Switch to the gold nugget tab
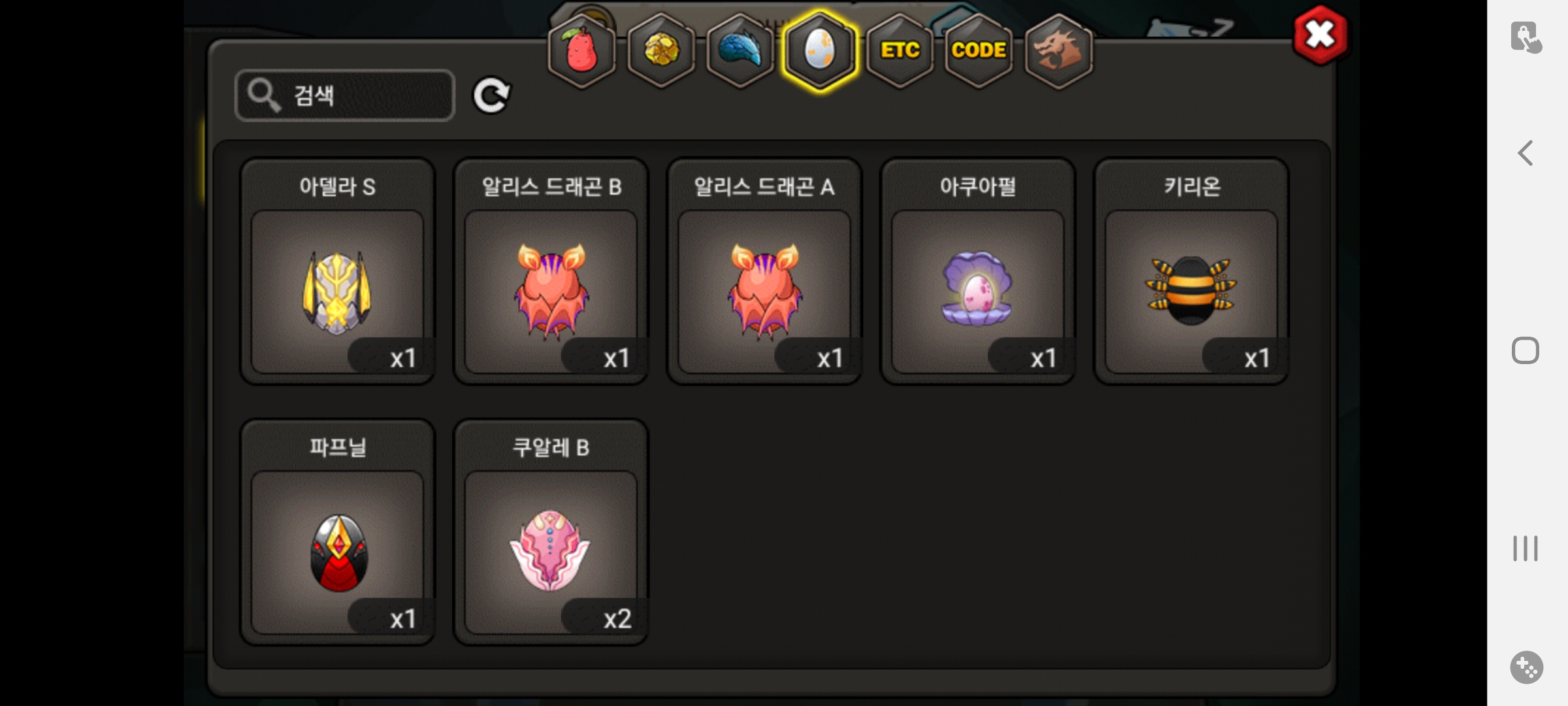 pyautogui.click(x=661, y=51)
